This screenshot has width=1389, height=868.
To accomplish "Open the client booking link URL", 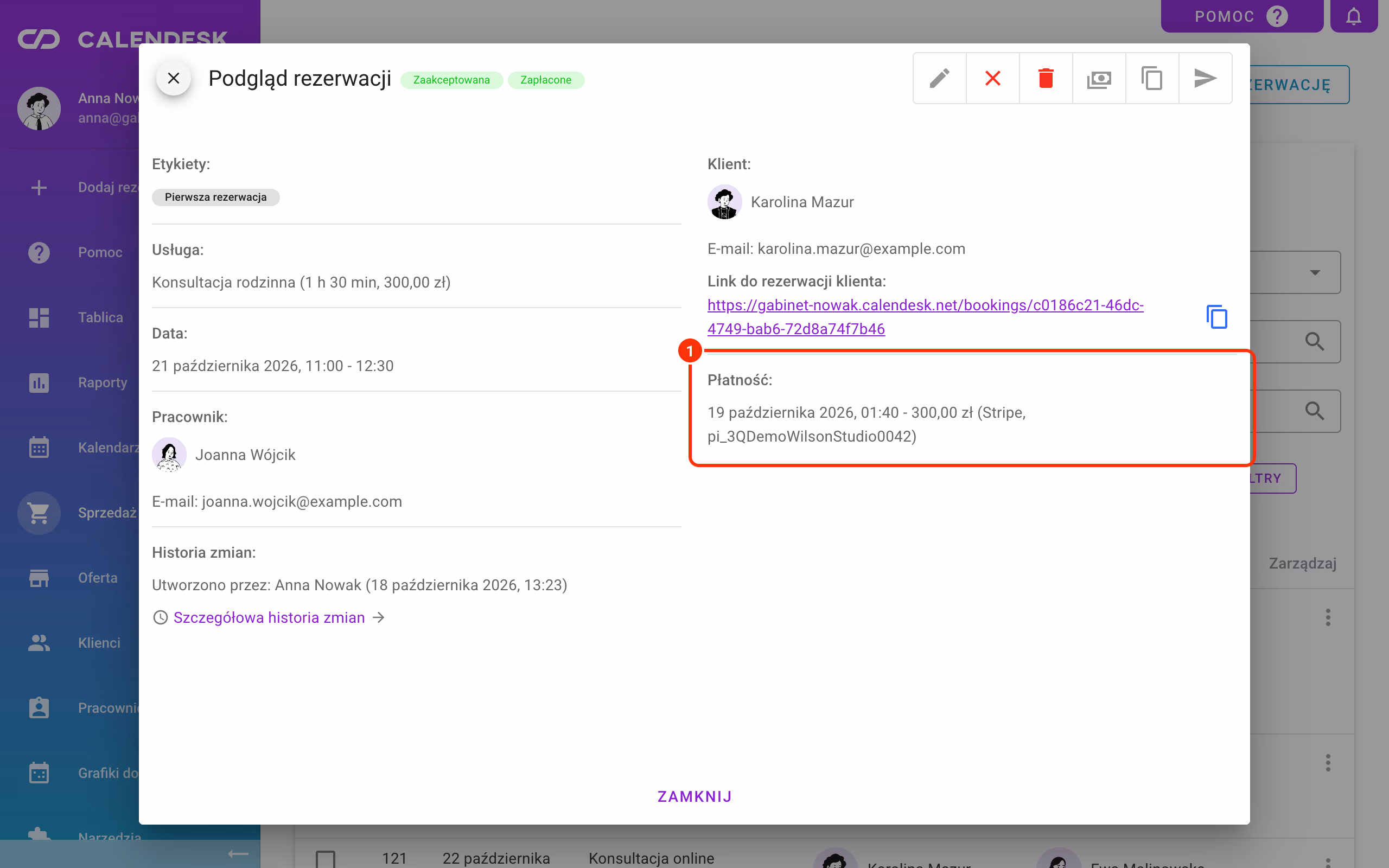I will pyautogui.click(x=925, y=317).
